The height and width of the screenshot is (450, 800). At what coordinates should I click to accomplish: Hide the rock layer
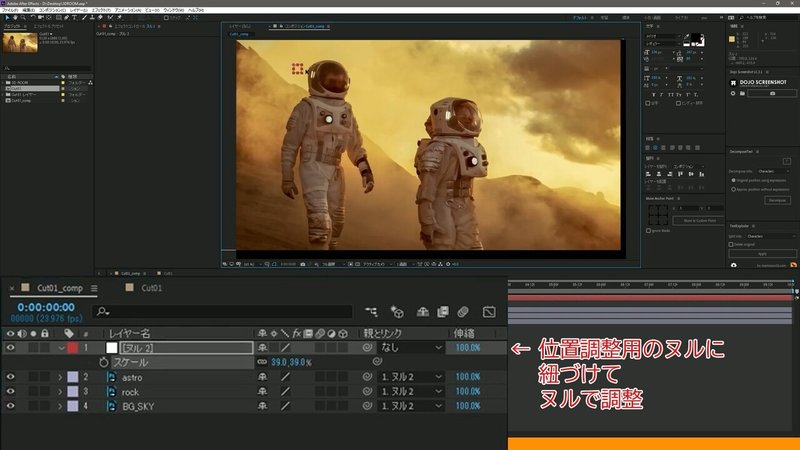pos(10,391)
